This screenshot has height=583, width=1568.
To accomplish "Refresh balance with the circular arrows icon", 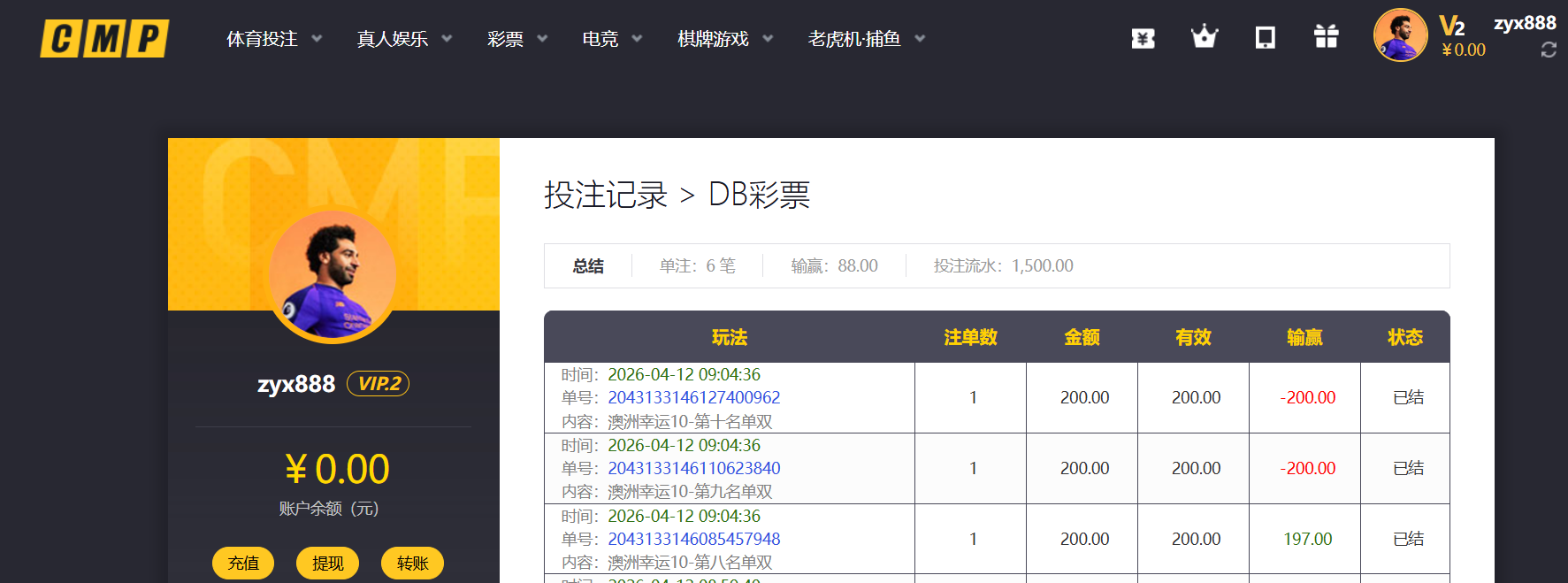I will [x=1548, y=50].
